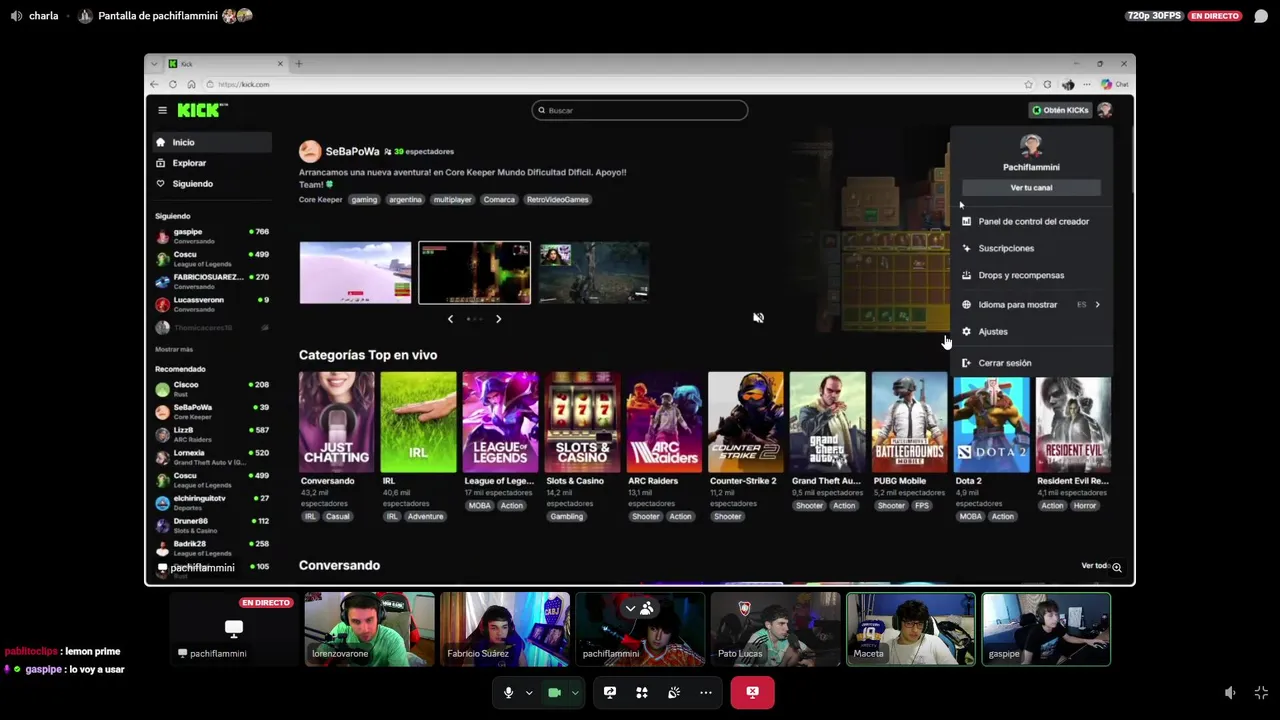
Task: Bookmark page with star icon
Action: pyautogui.click(x=1028, y=84)
